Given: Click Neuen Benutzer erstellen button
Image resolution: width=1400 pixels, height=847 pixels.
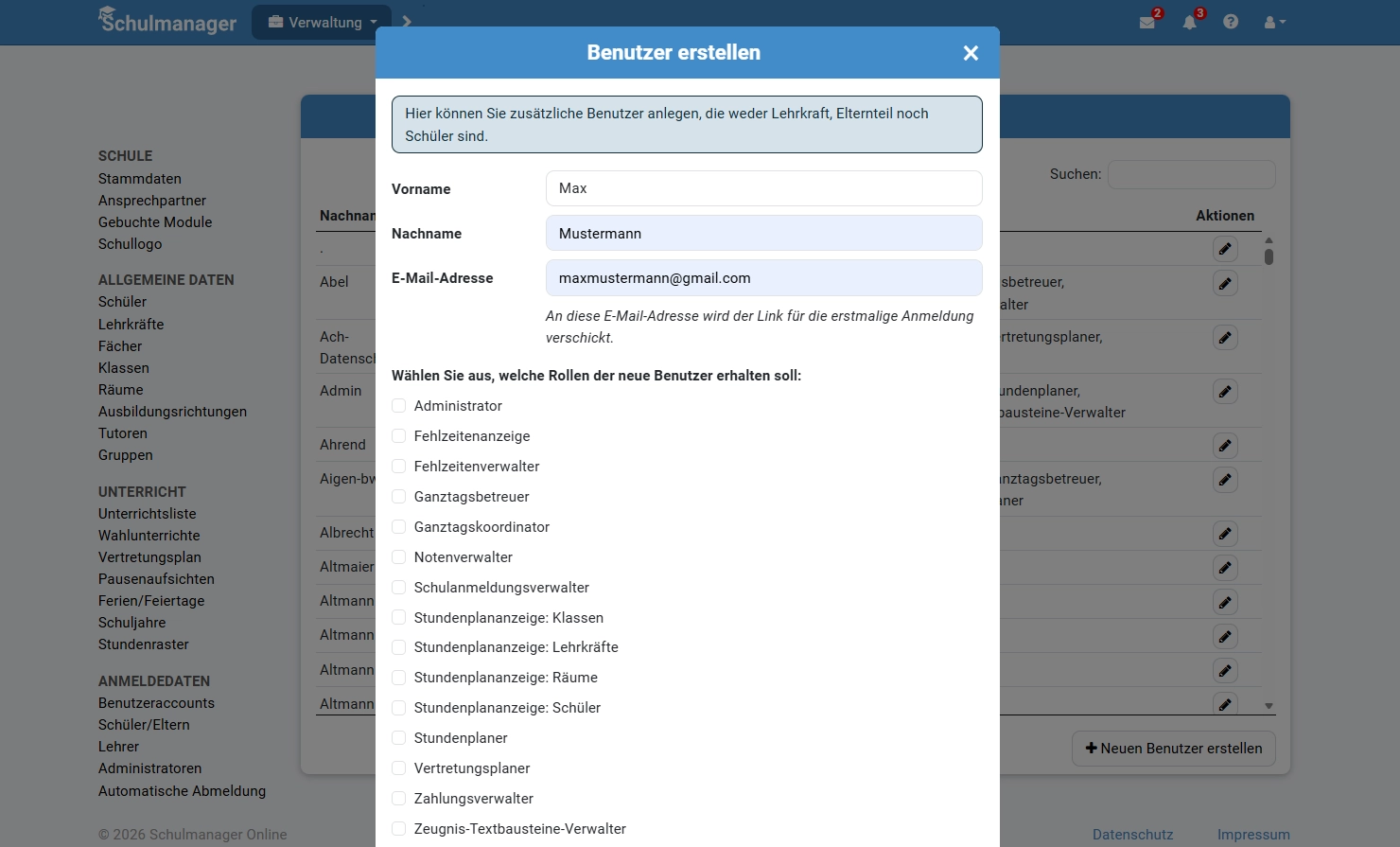Looking at the screenshot, I should (x=1173, y=749).
